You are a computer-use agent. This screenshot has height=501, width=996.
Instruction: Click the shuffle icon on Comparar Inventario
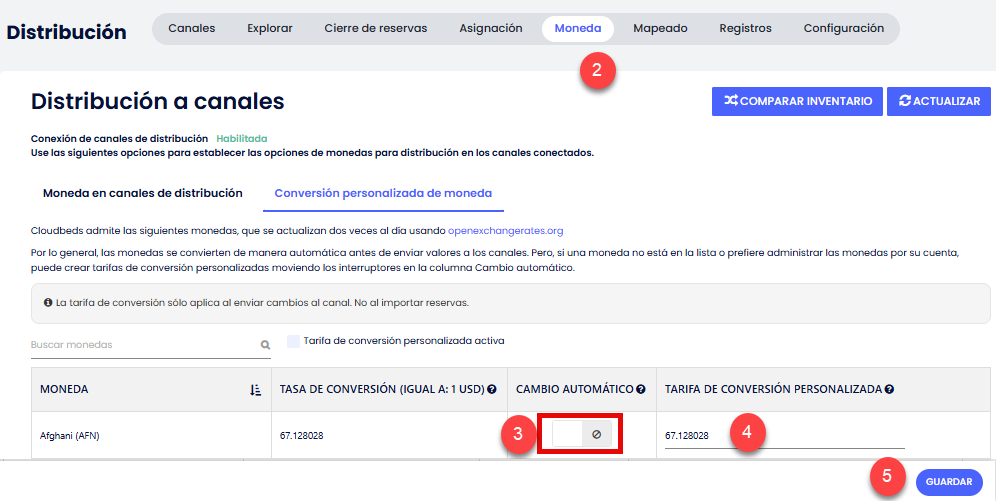point(731,100)
